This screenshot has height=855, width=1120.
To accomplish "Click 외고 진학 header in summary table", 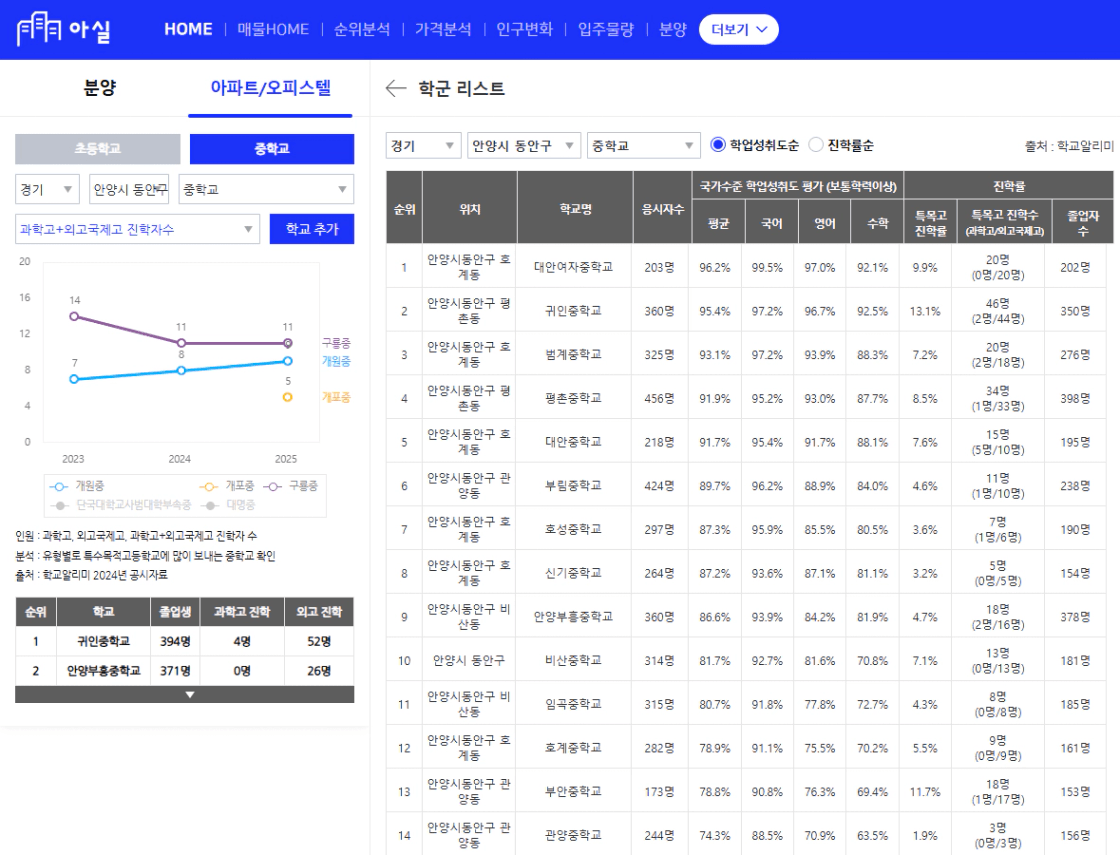I will point(319,611).
